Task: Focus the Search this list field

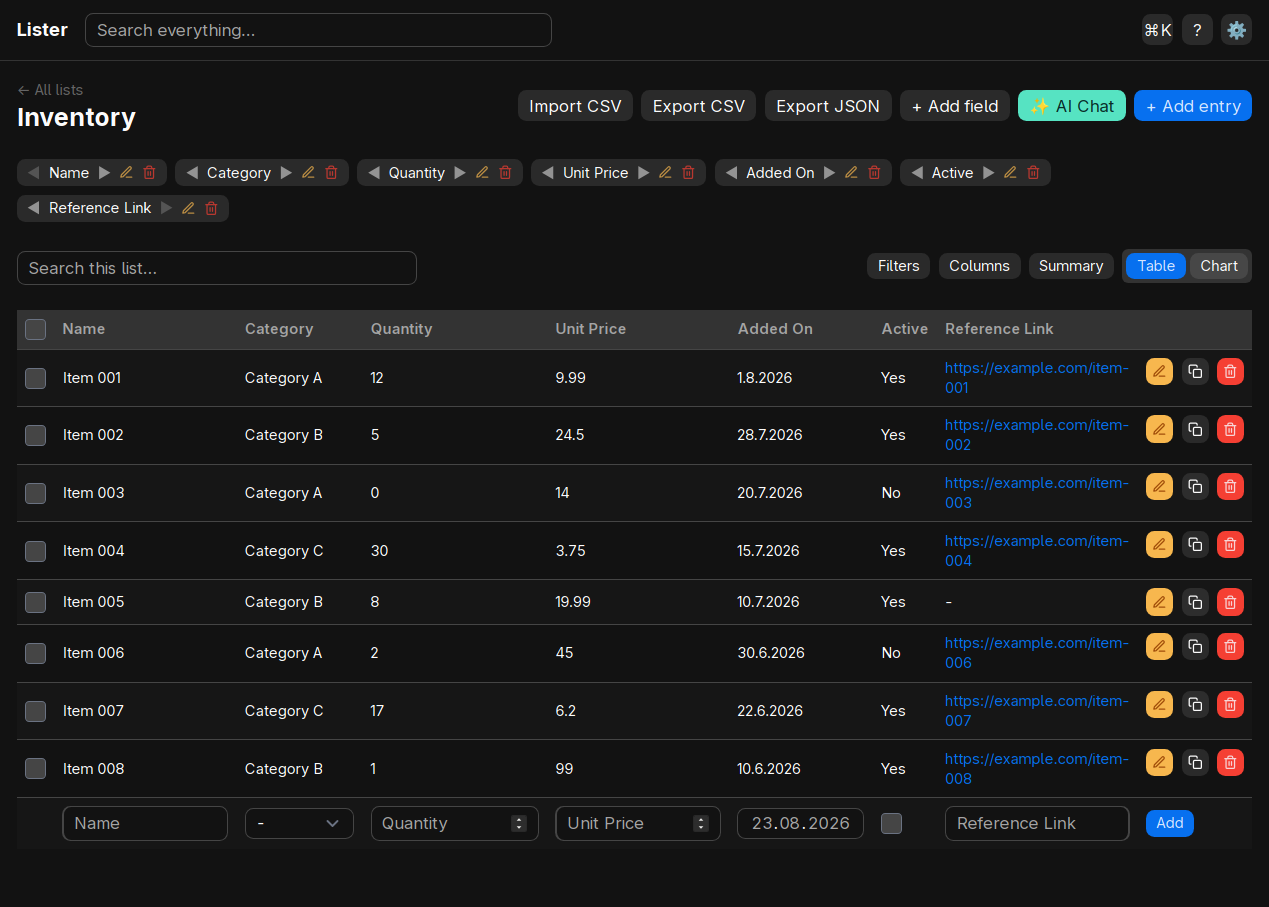Action: (217, 268)
